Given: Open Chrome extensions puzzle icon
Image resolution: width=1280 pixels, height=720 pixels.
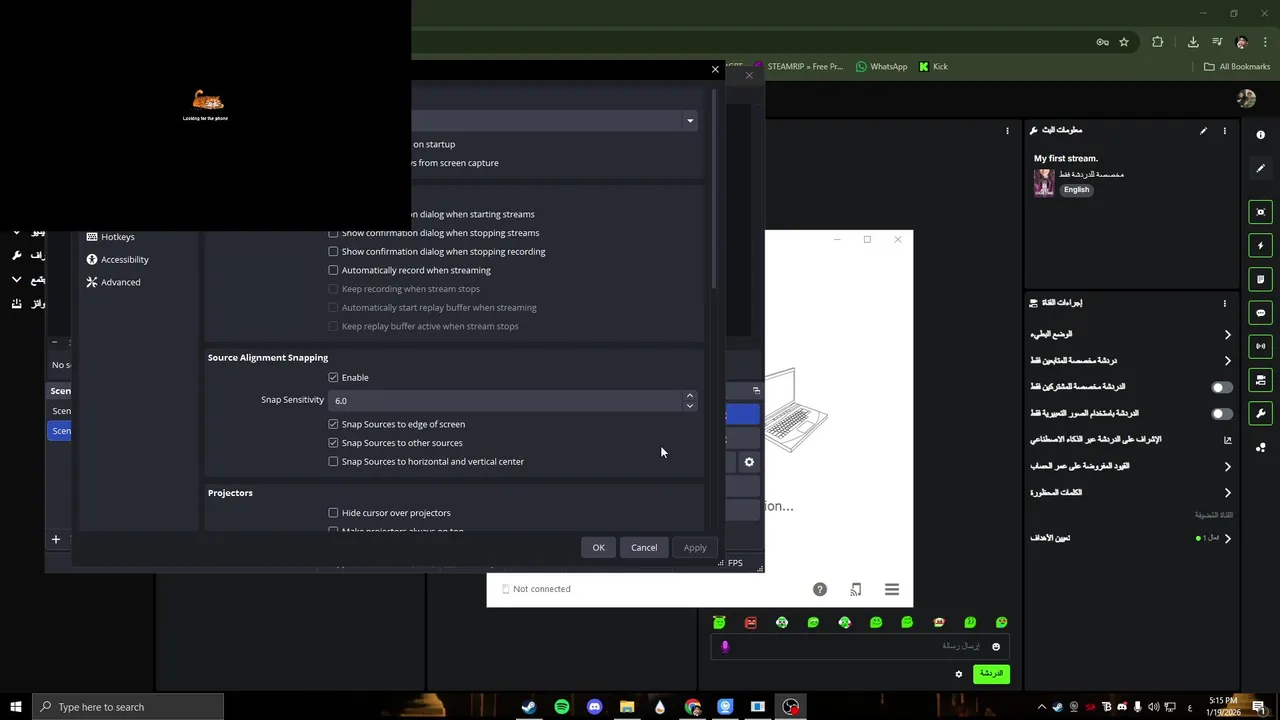Looking at the screenshot, I should (x=1158, y=42).
